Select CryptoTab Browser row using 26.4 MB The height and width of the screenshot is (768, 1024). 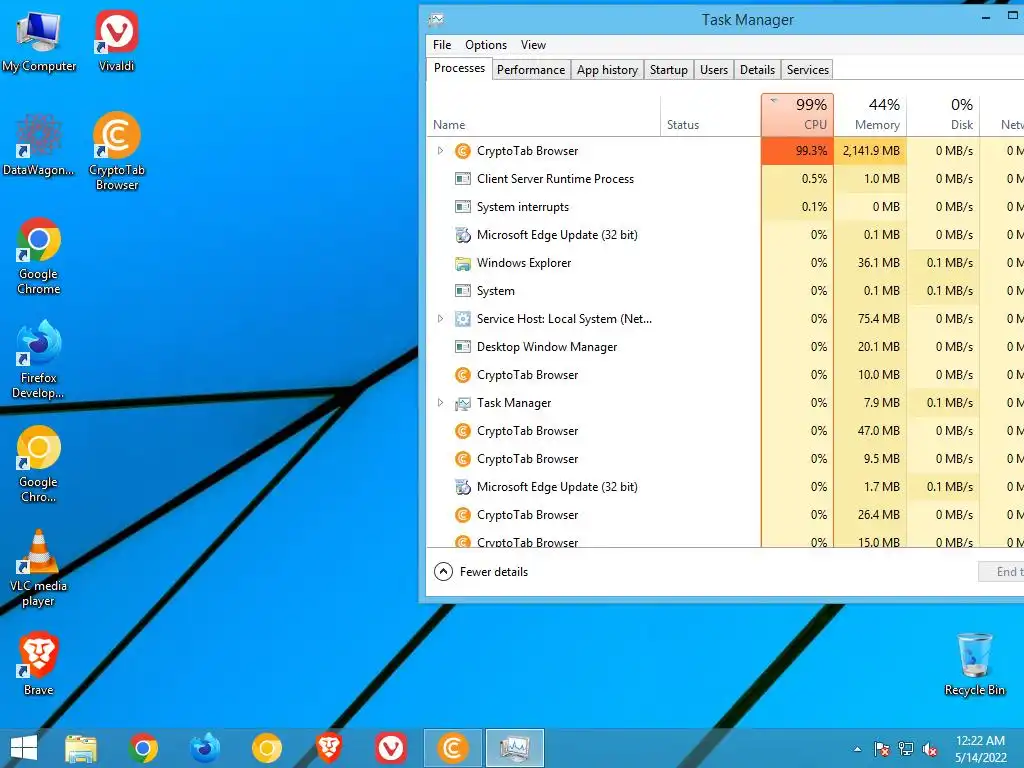point(725,515)
